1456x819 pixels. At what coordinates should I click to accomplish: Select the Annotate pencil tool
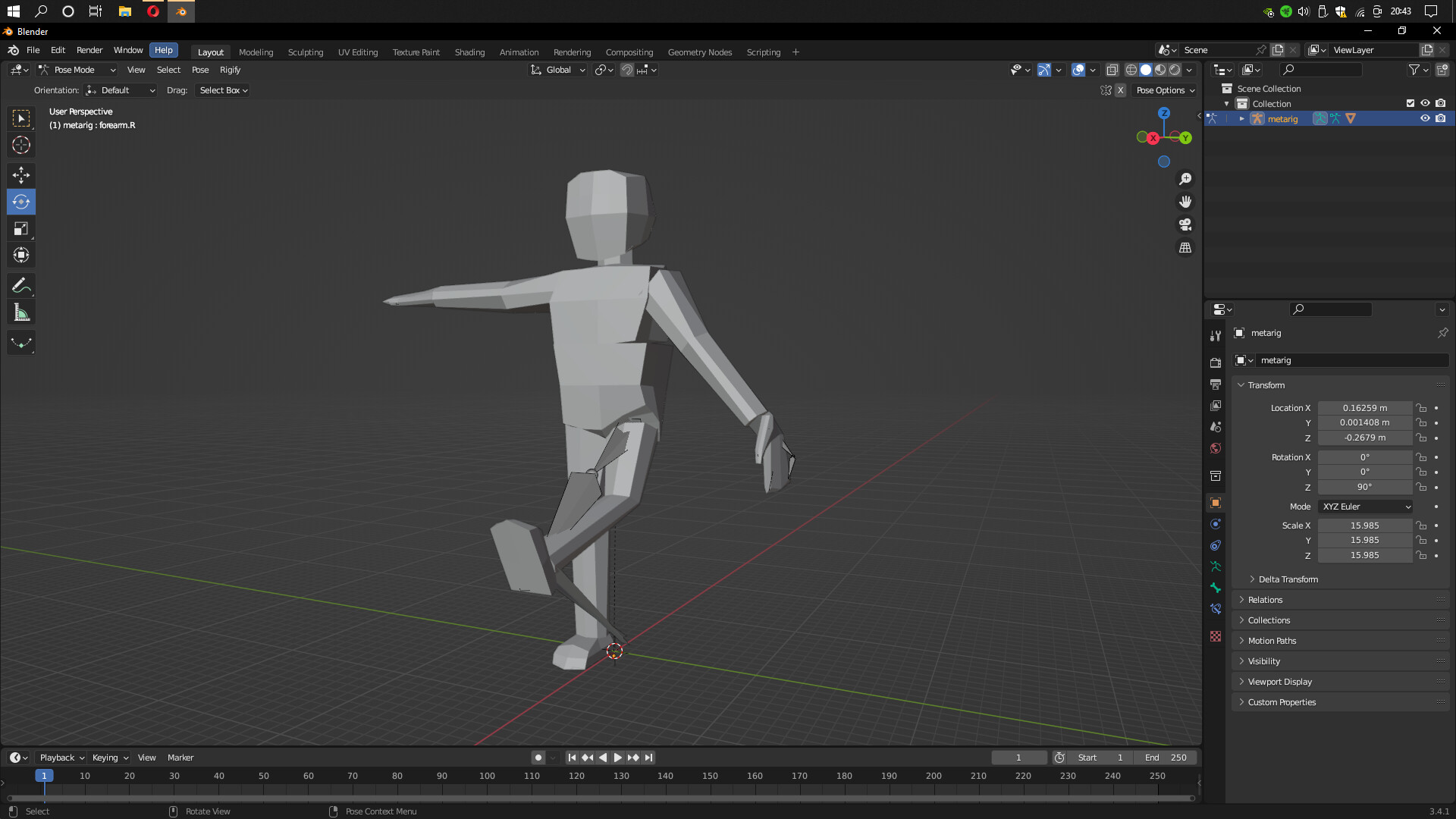21,286
